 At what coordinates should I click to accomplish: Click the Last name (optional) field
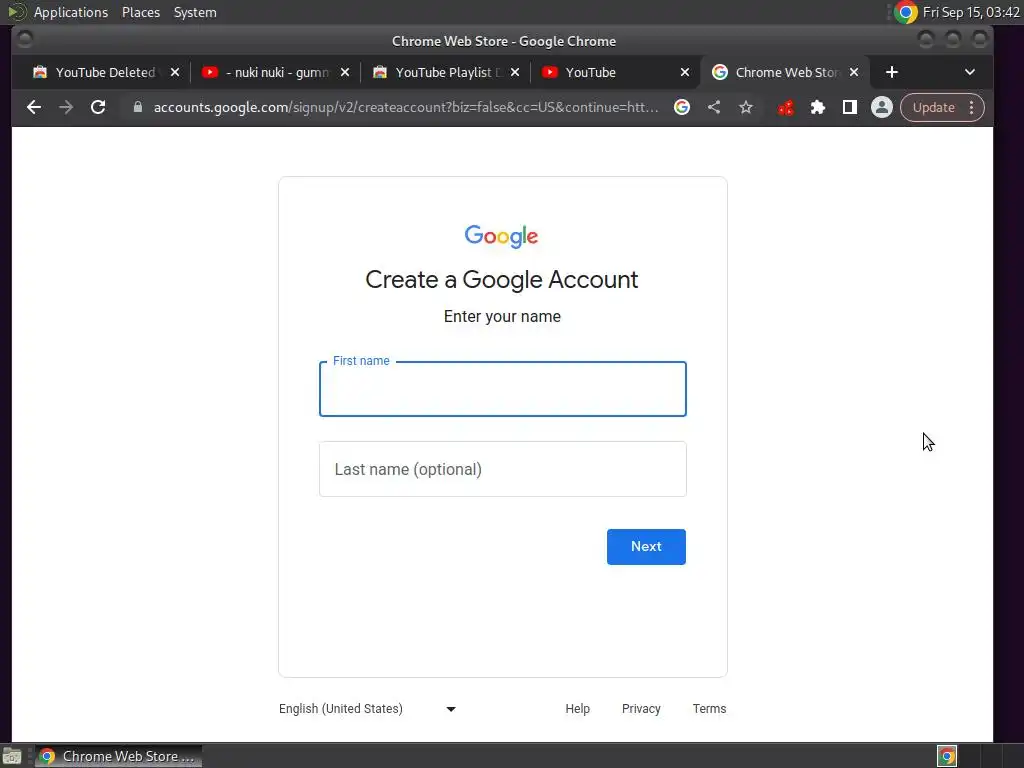point(502,469)
